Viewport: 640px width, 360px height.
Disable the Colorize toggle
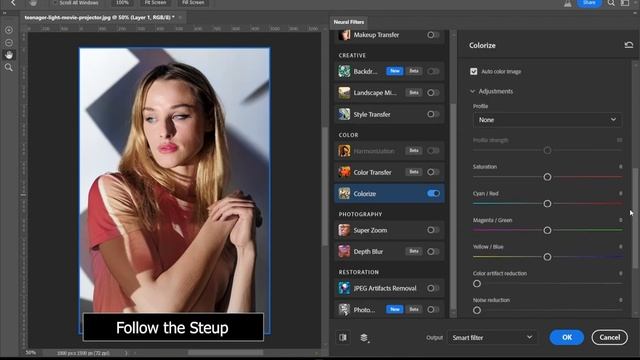pyautogui.click(x=433, y=193)
